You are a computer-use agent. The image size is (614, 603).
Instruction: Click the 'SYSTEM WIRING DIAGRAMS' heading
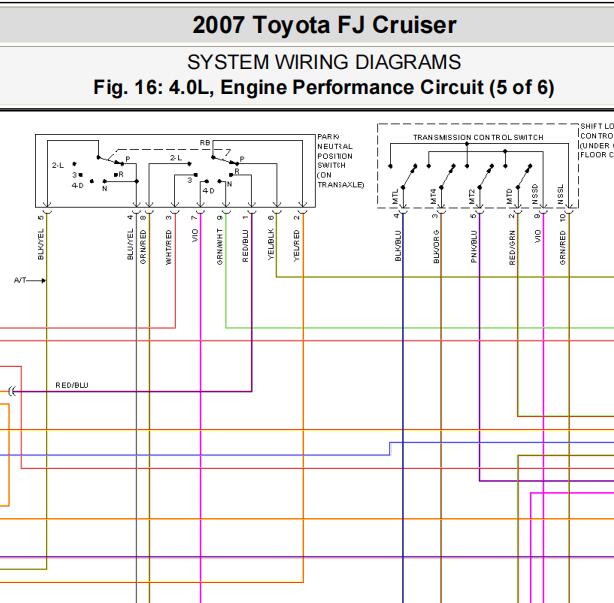click(x=324, y=62)
